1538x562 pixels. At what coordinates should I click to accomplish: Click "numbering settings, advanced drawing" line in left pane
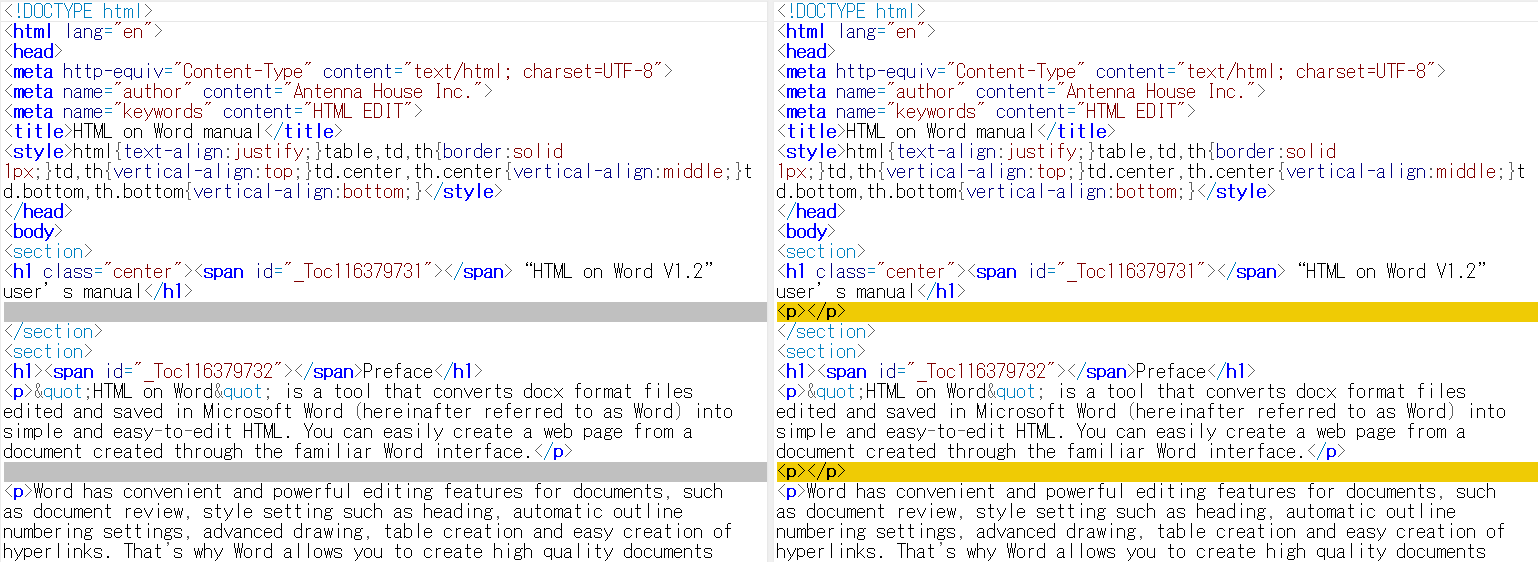(368, 531)
